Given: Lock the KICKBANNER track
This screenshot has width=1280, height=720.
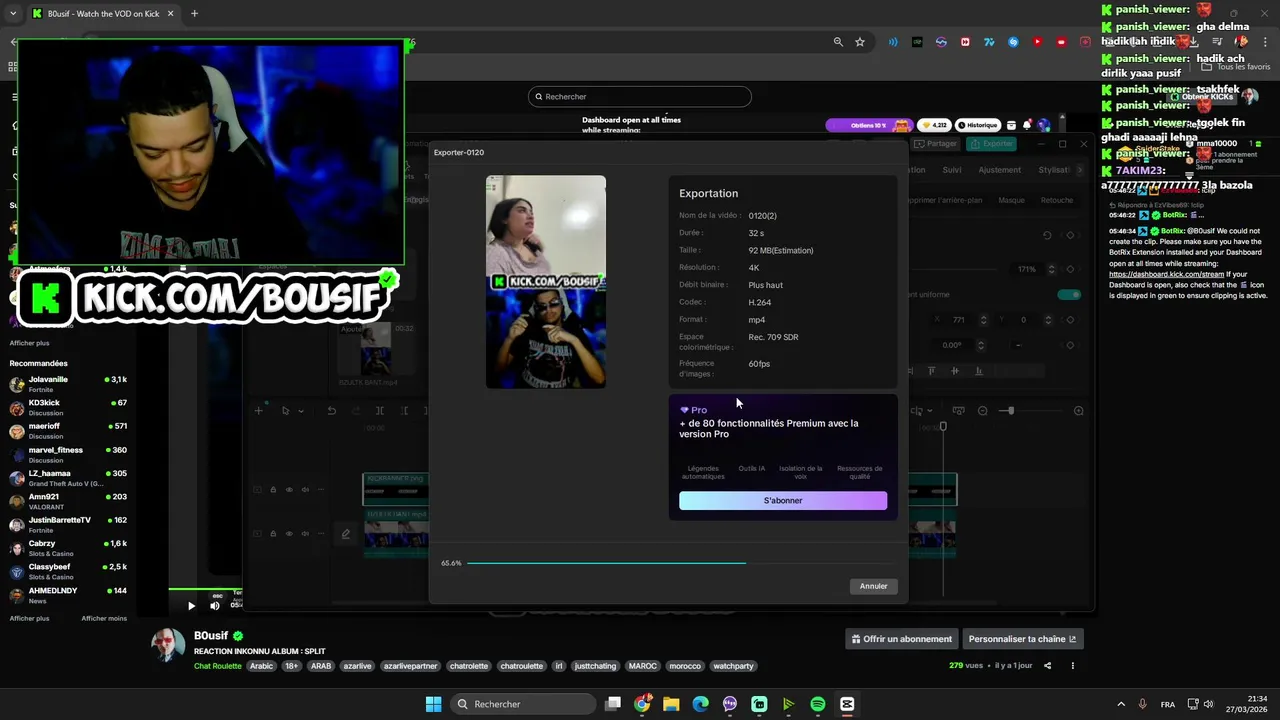Looking at the screenshot, I should point(273,490).
